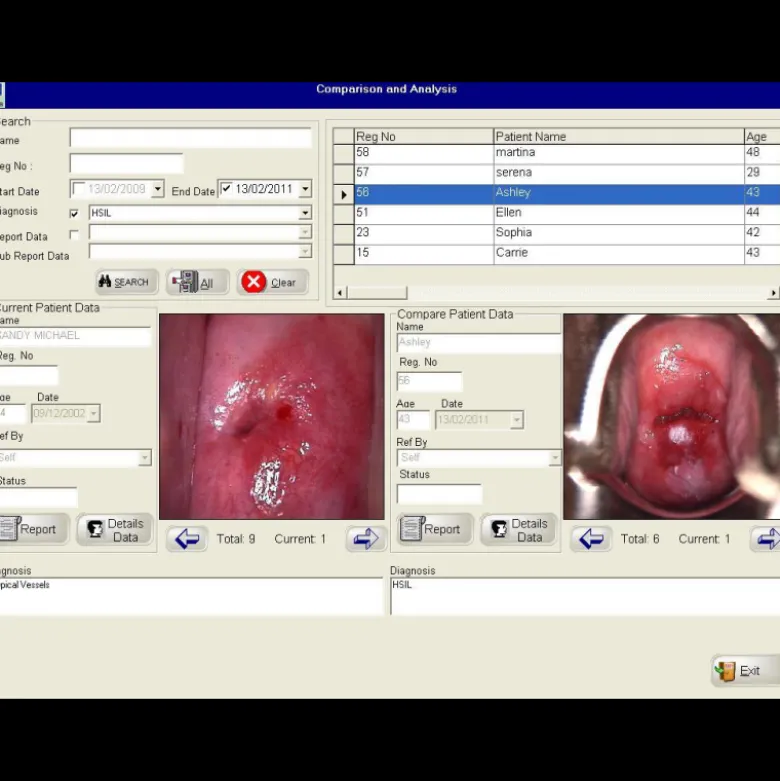
Task: Click the All records button
Action: point(197,282)
